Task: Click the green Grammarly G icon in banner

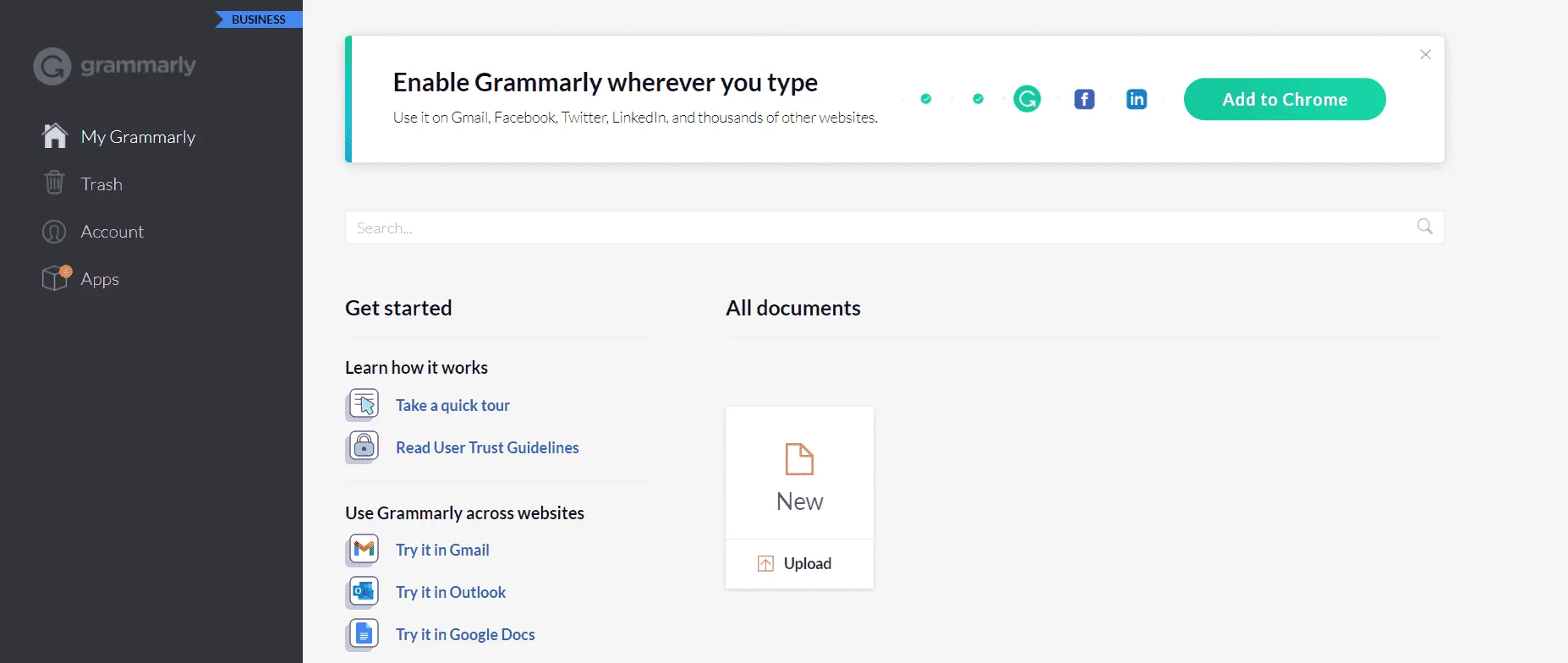Action: click(1027, 99)
